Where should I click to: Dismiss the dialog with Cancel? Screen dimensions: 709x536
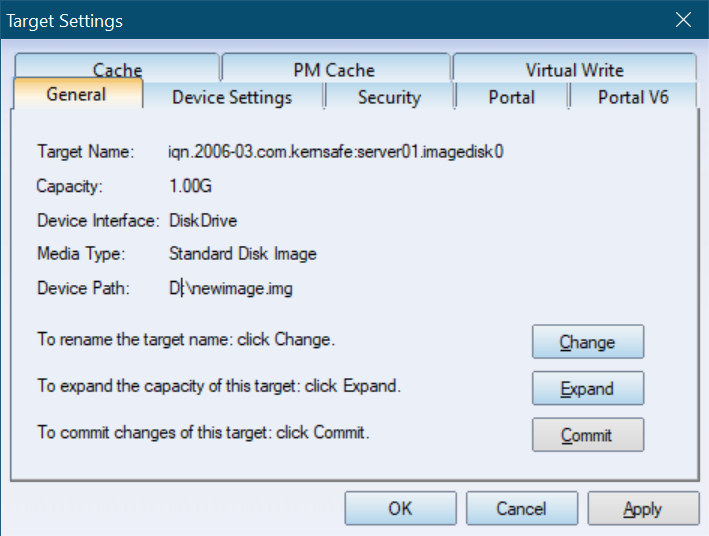click(522, 508)
